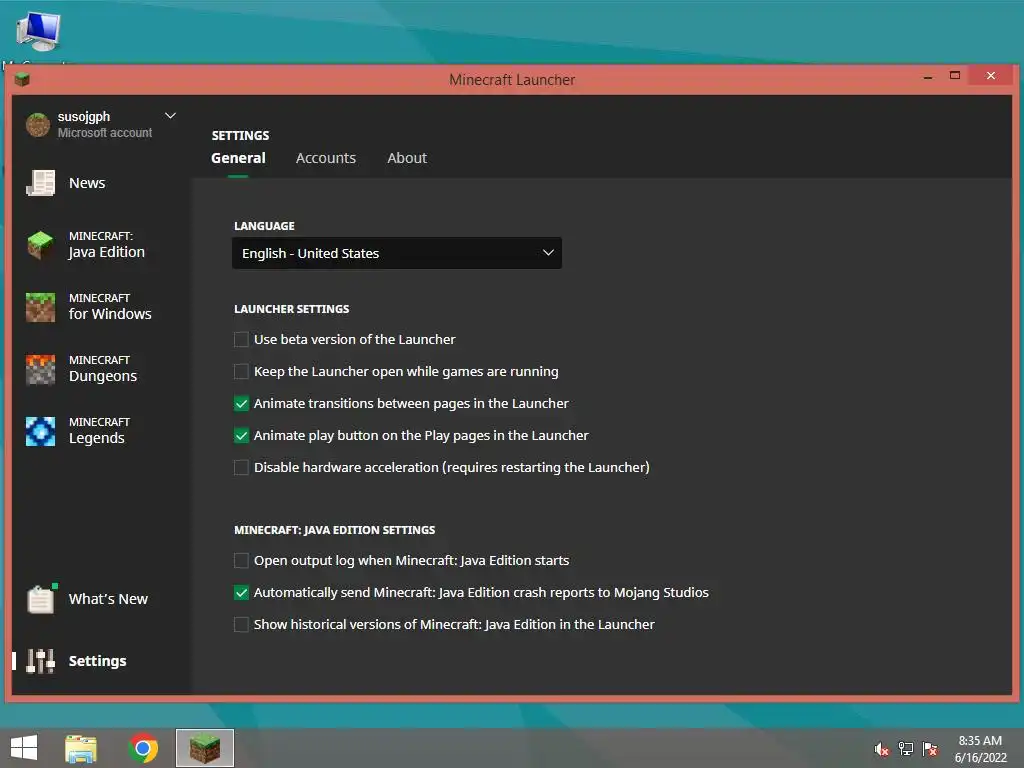Enable Use beta version of the Launcher

tap(241, 340)
